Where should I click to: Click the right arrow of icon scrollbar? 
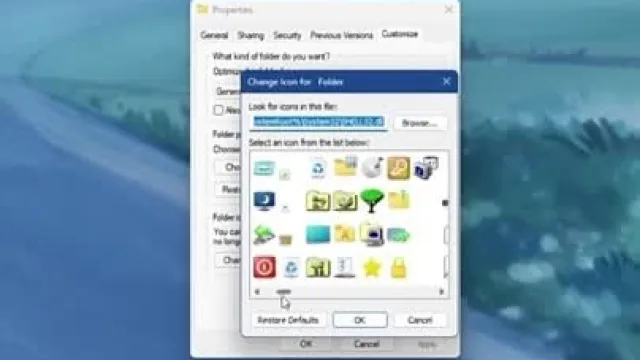click(x=441, y=292)
